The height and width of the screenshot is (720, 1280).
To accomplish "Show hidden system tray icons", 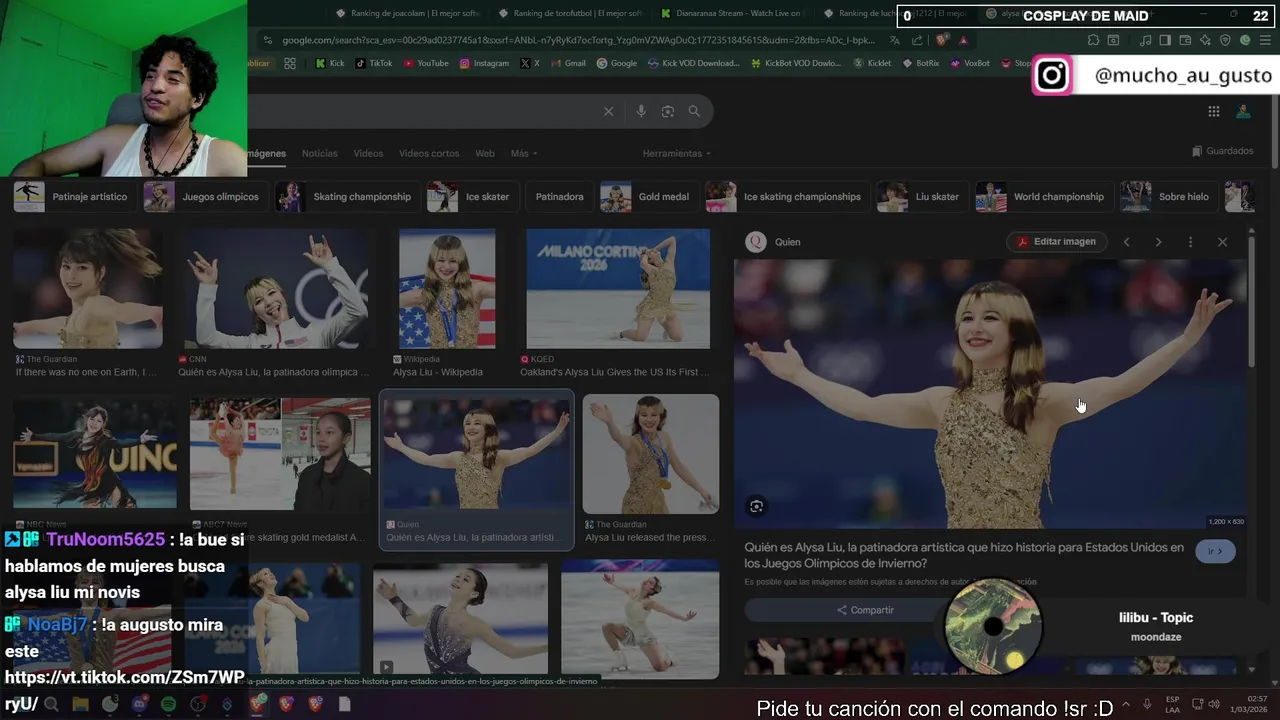I will [x=1126, y=704].
